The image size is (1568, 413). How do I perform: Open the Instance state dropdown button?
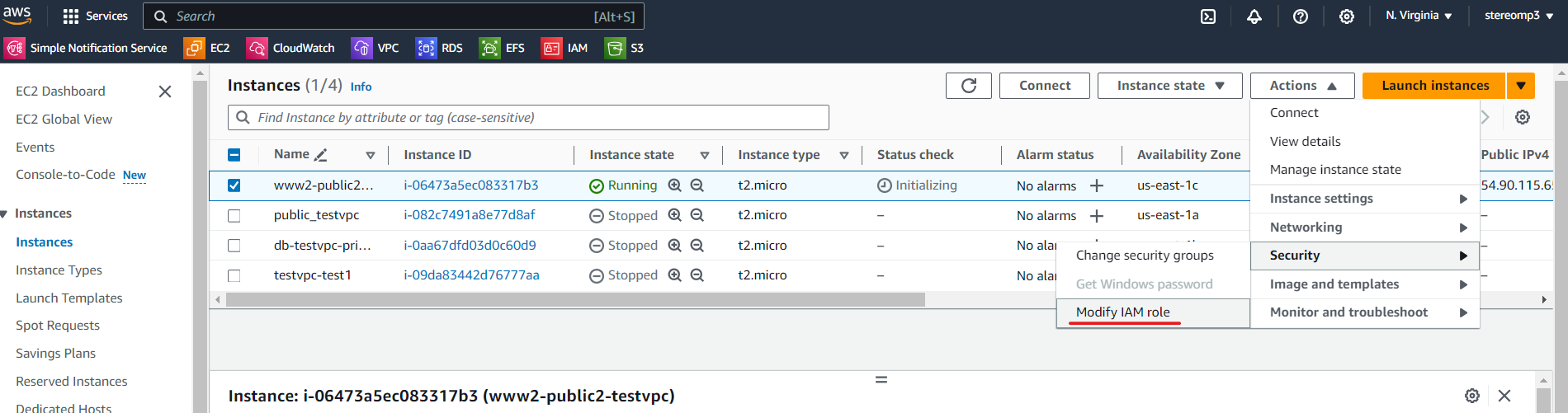click(1169, 86)
